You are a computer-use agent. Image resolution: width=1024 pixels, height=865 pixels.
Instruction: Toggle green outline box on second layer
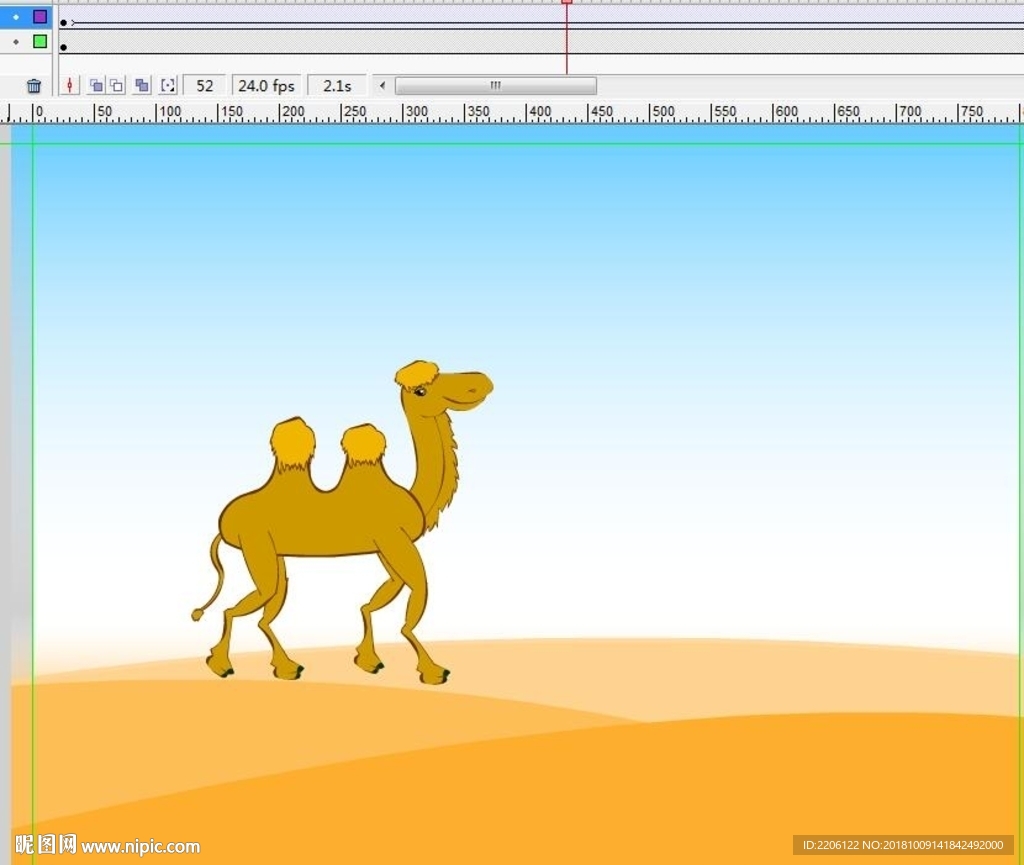pyautogui.click(x=40, y=42)
